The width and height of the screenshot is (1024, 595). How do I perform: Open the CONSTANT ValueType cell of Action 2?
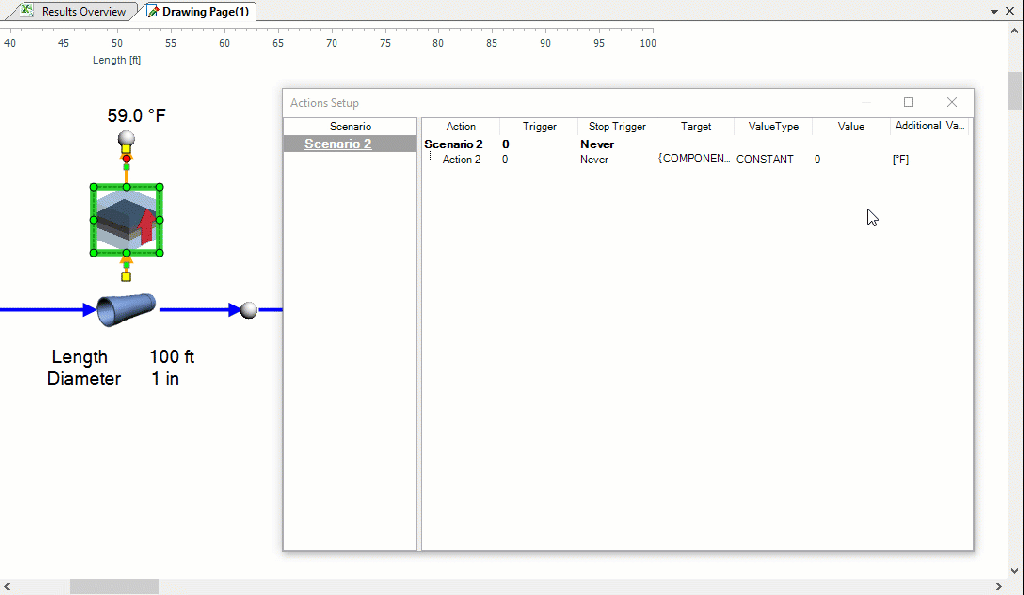[x=765, y=159]
